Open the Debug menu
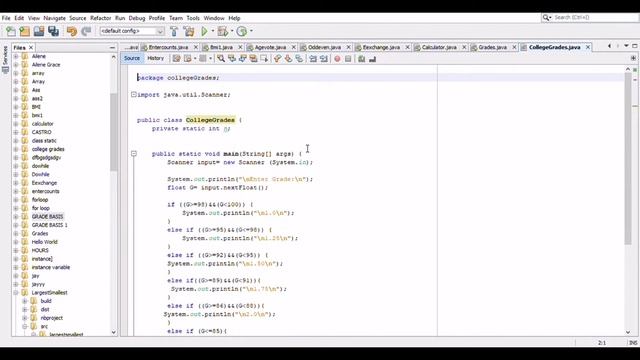 (137, 18)
